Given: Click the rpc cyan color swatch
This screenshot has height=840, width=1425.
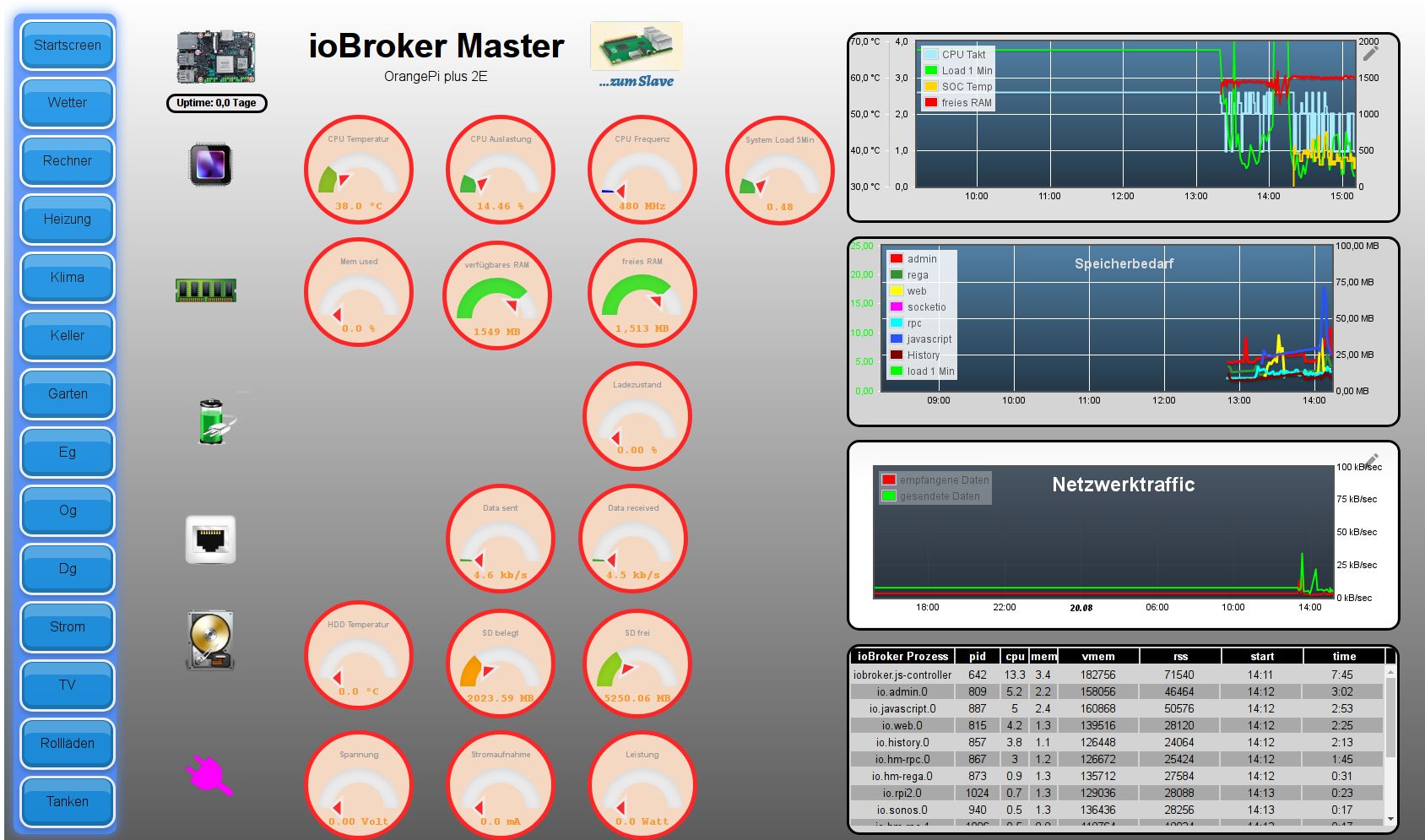Looking at the screenshot, I should coord(897,323).
